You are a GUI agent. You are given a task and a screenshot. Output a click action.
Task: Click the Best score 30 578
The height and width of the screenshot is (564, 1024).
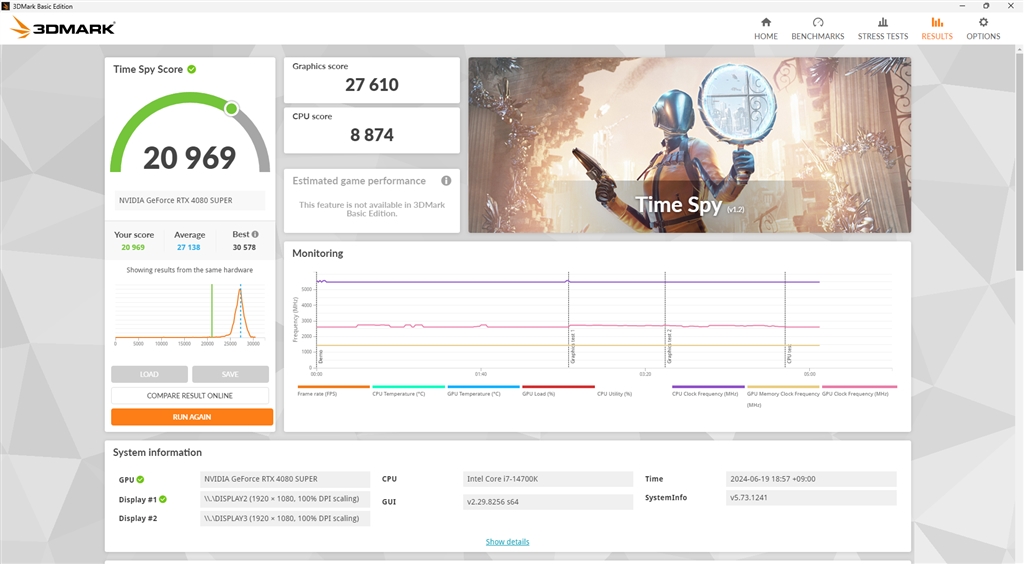244,247
